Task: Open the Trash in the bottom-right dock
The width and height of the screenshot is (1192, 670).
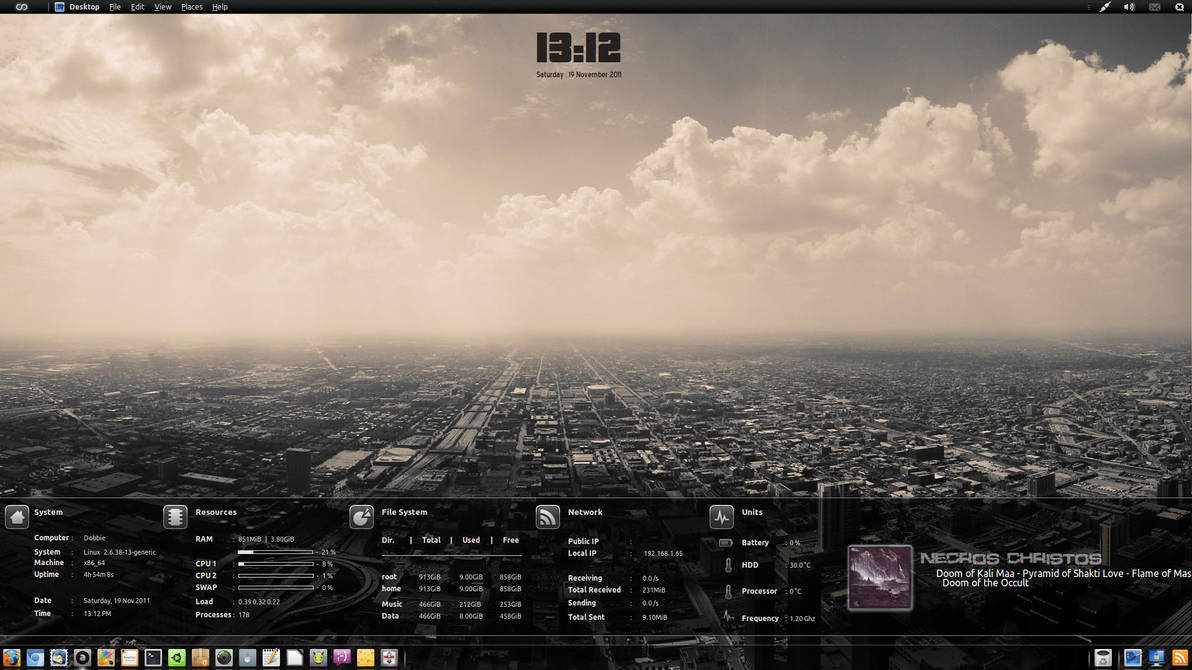Action: click(x=1102, y=658)
